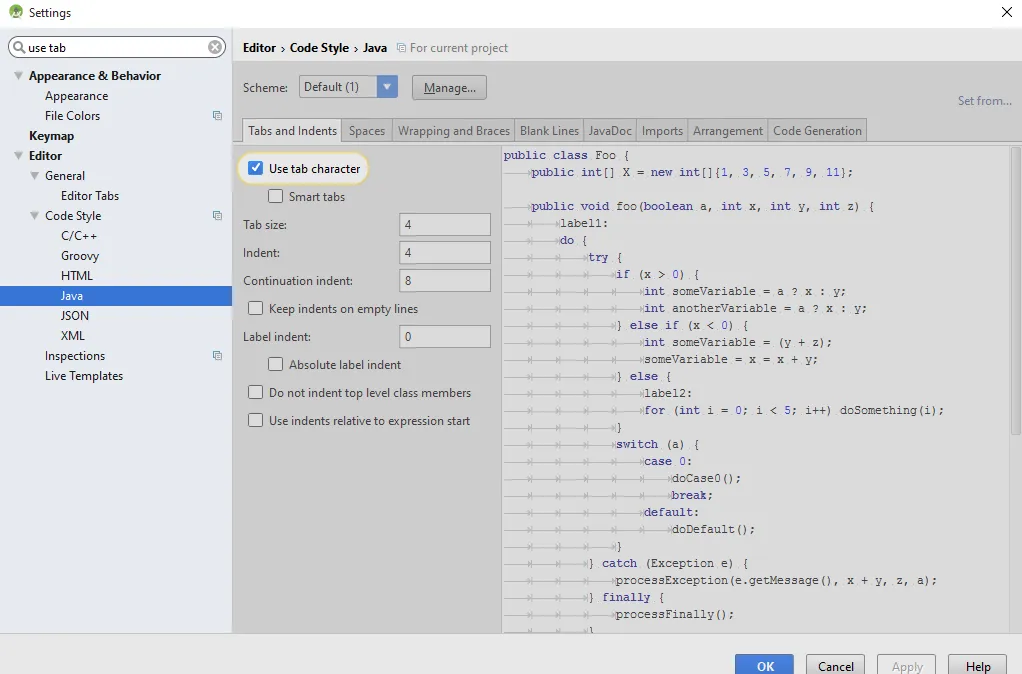Collapse the General tree node arrow
The width and height of the screenshot is (1022, 674).
pyautogui.click(x=35, y=176)
